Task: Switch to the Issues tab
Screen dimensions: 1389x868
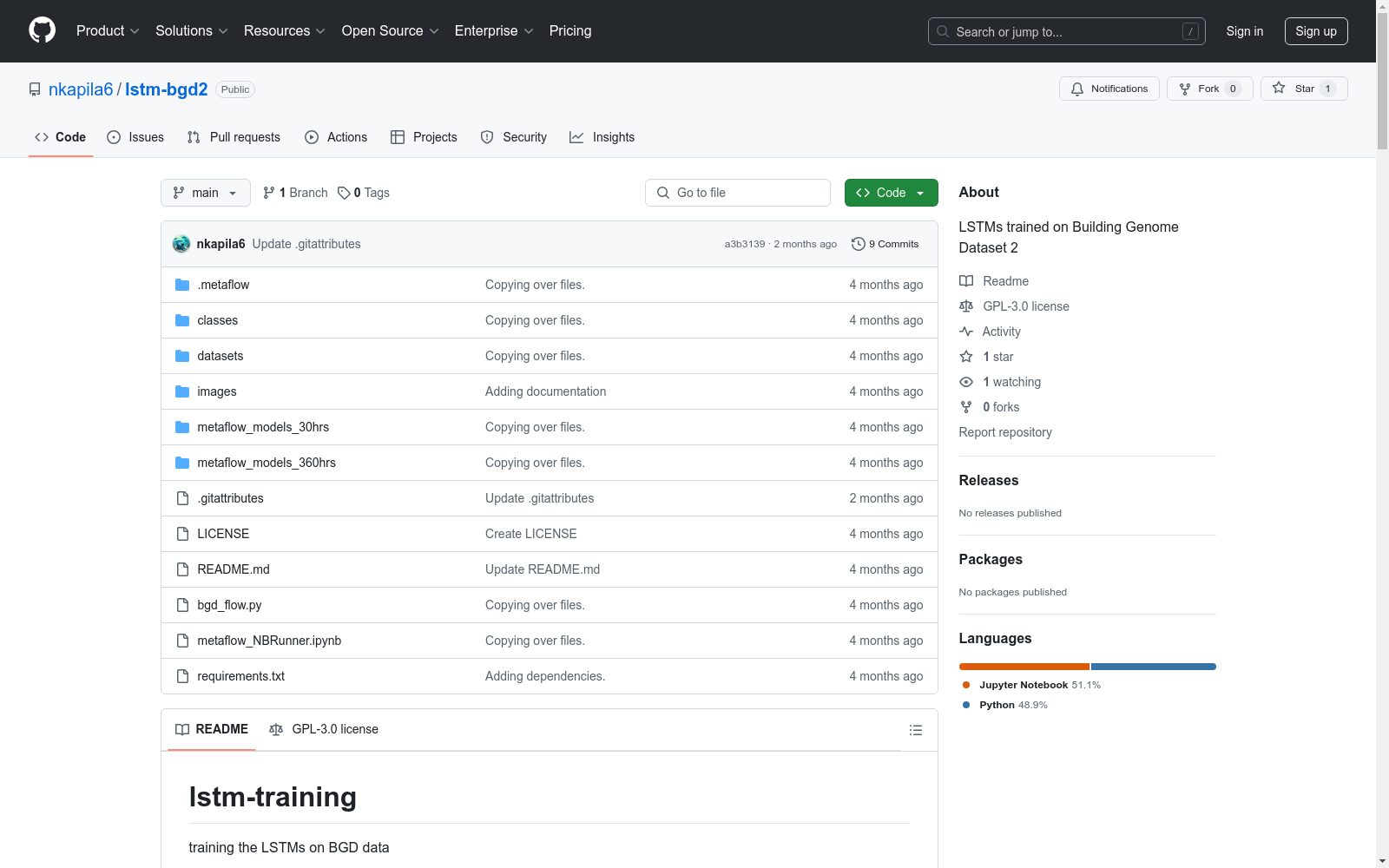Action: (135, 137)
